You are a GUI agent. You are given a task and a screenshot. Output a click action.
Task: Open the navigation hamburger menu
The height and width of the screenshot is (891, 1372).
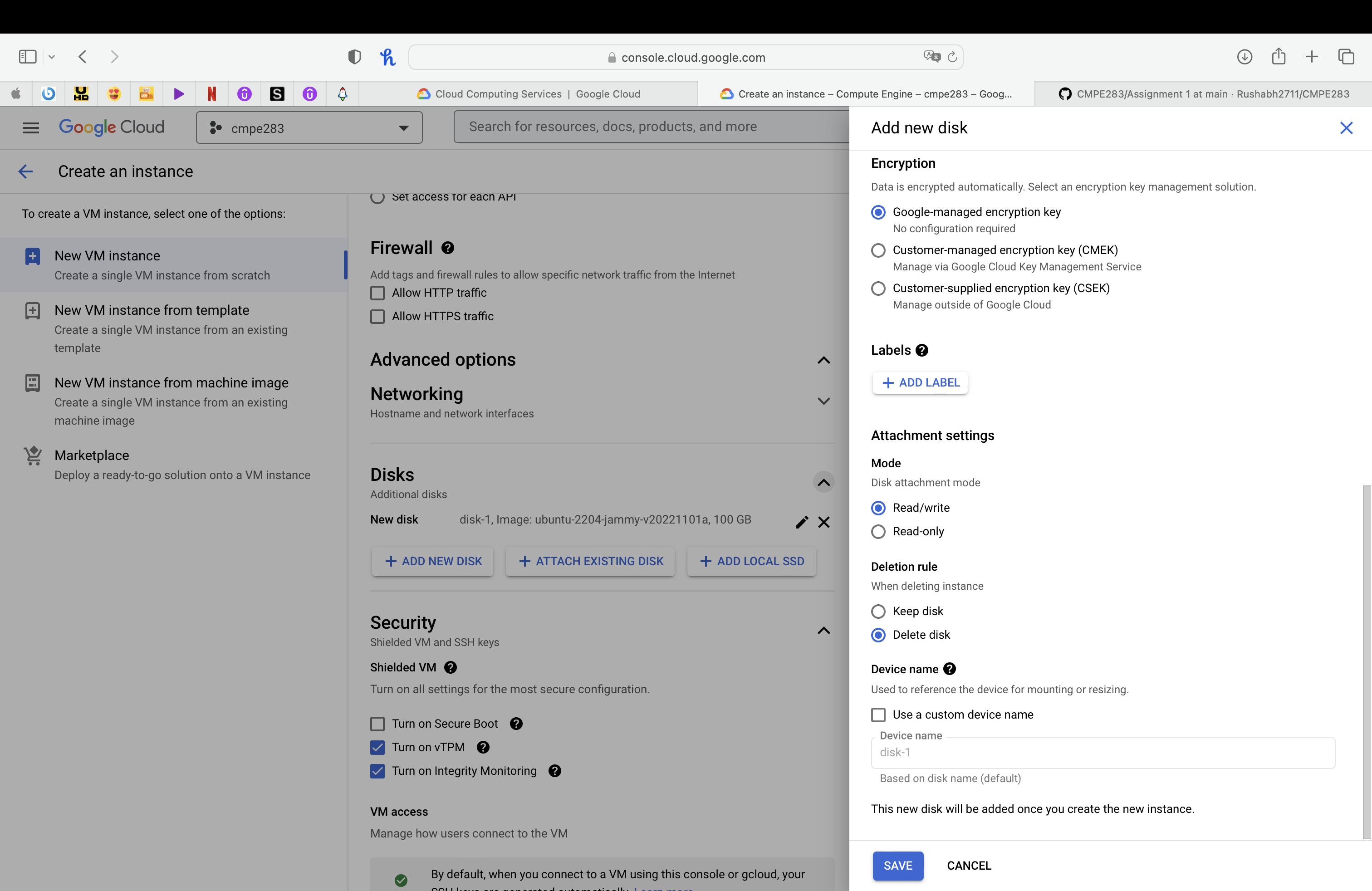(30, 127)
